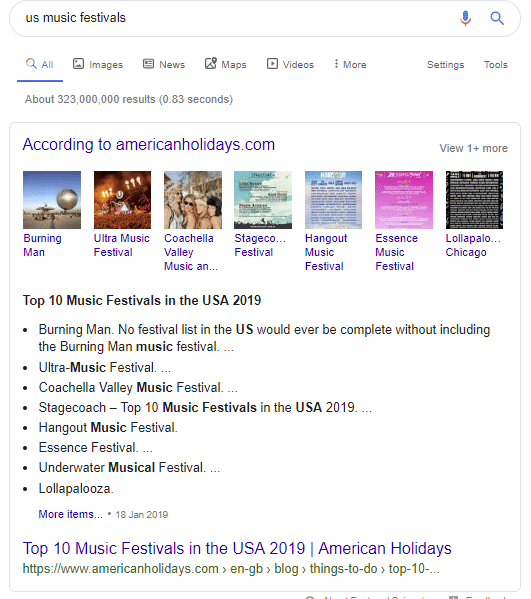The height and width of the screenshot is (599, 531).
Task: Click the 'Burning Man. No festival list' list item
Action: (264, 338)
